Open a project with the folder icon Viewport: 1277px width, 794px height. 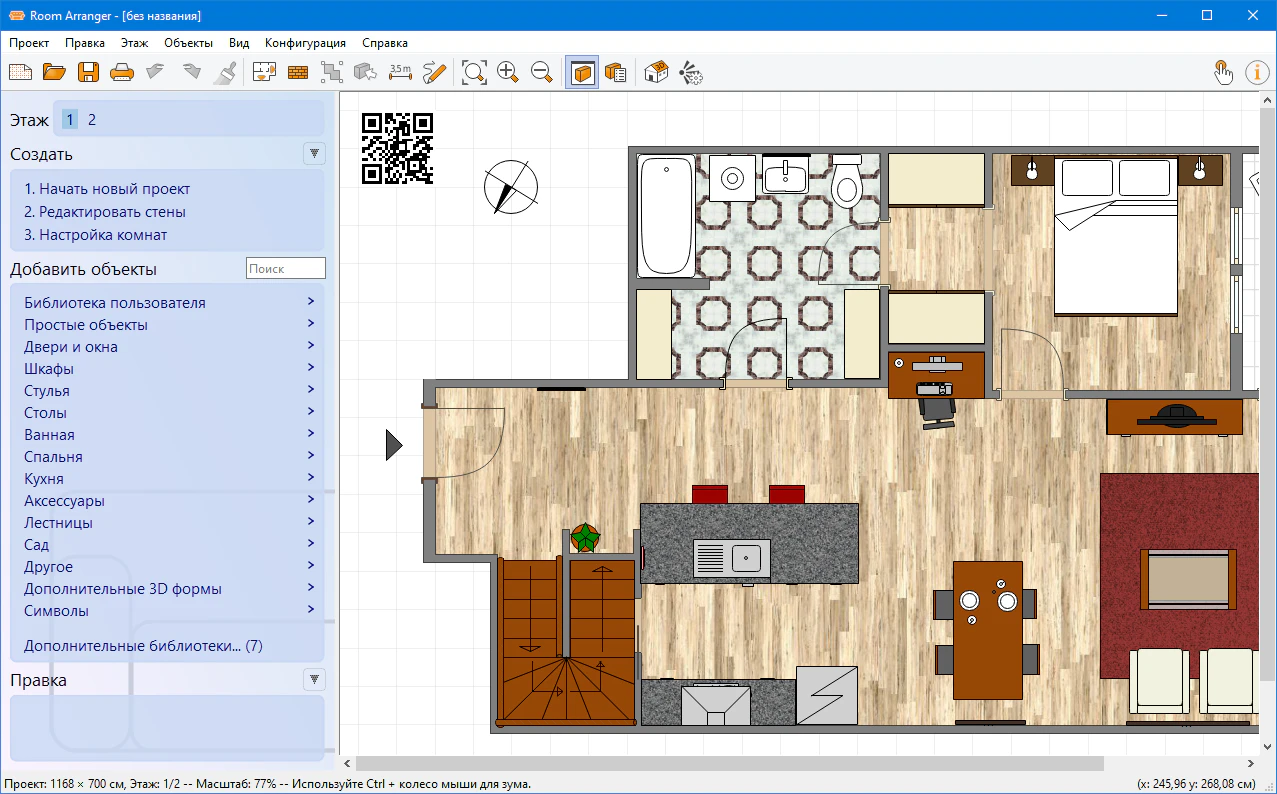(x=54, y=72)
